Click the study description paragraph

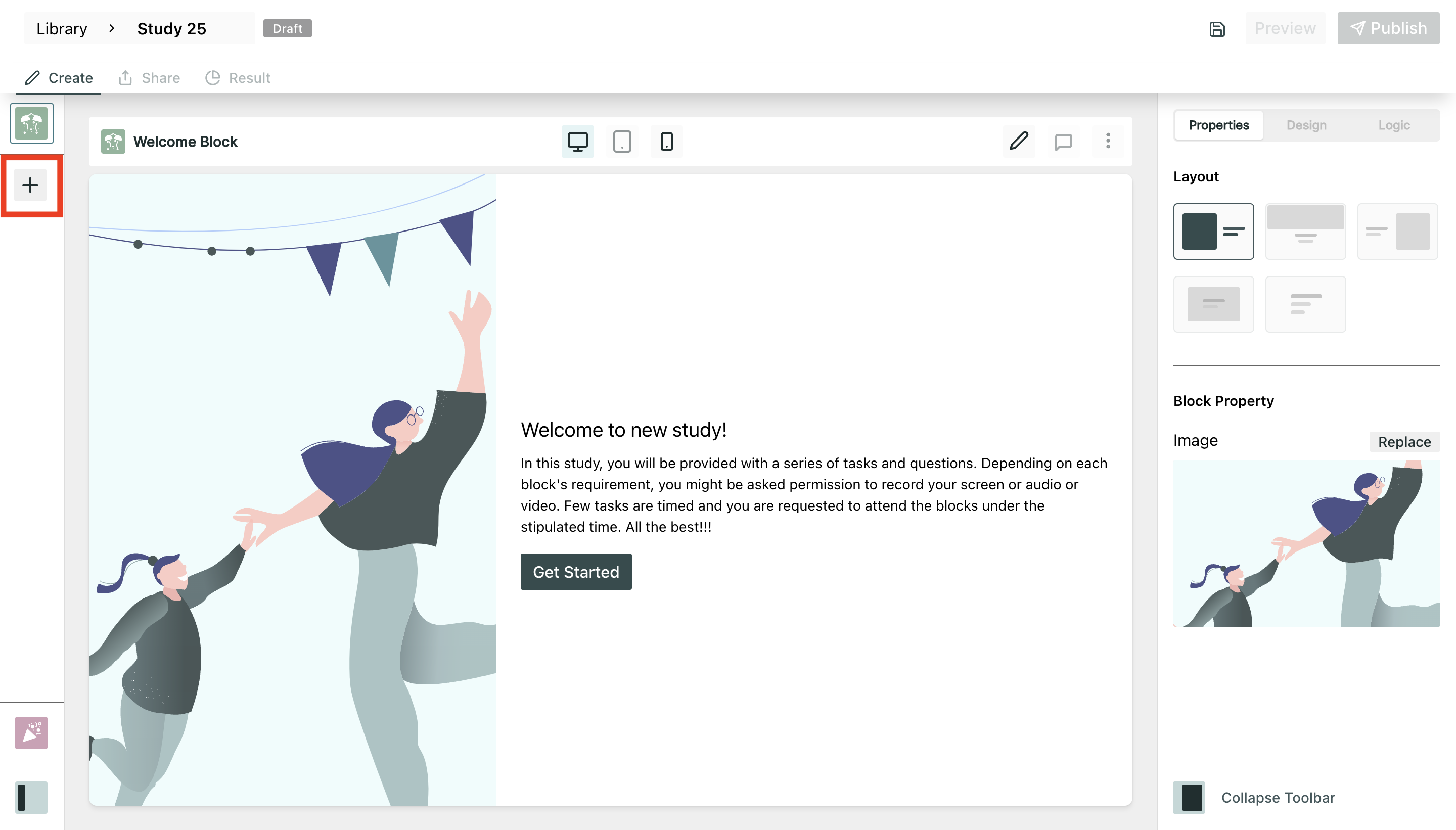click(813, 495)
